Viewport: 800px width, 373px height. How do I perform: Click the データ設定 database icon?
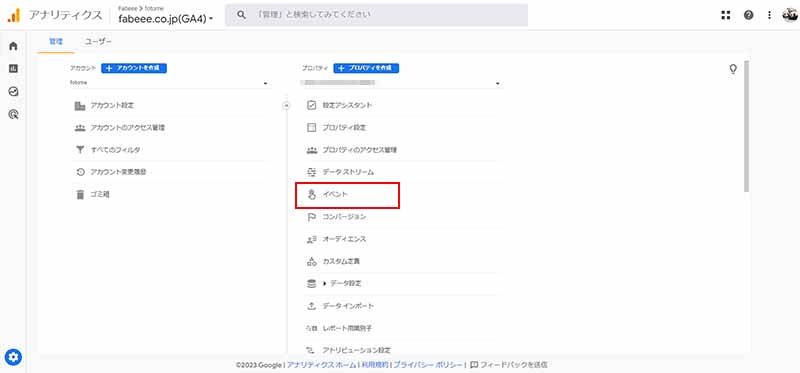tap(311, 284)
